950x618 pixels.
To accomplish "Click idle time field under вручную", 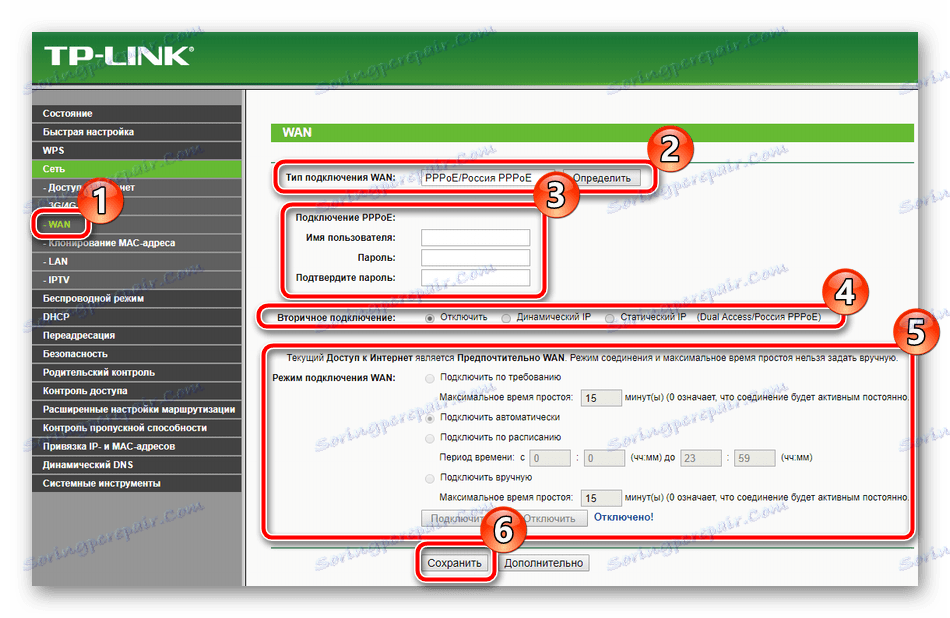I will click(x=601, y=497).
